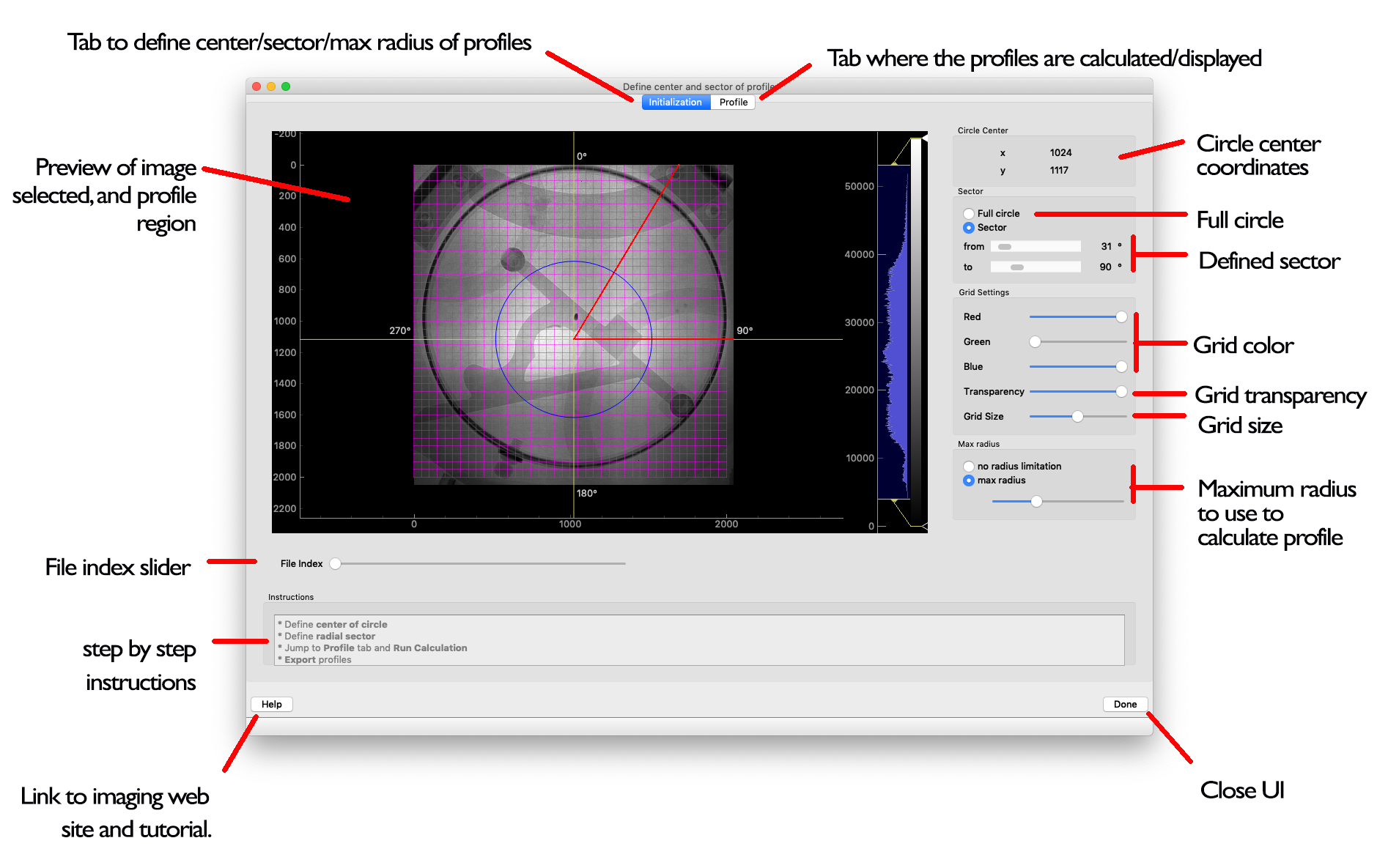Click the max radius slider handle
Screen dimensions: 1399x868
[1036, 502]
